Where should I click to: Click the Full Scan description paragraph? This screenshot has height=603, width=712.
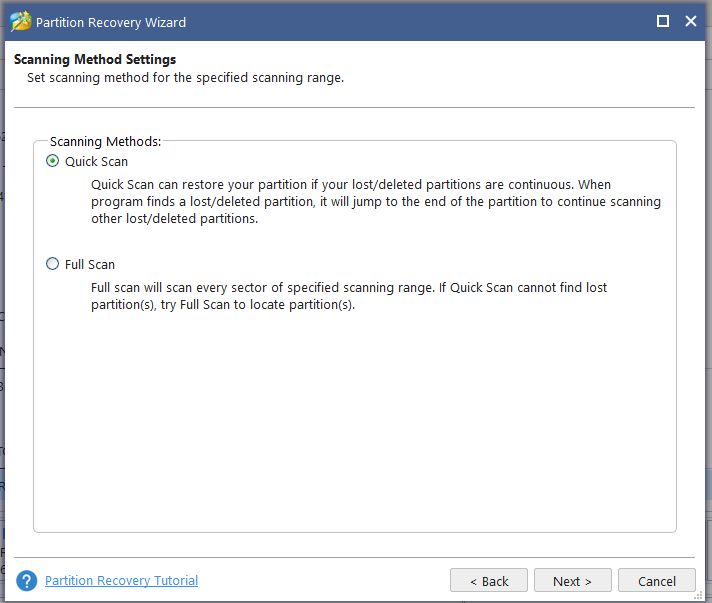pyautogui.click(x=349, y=296)
